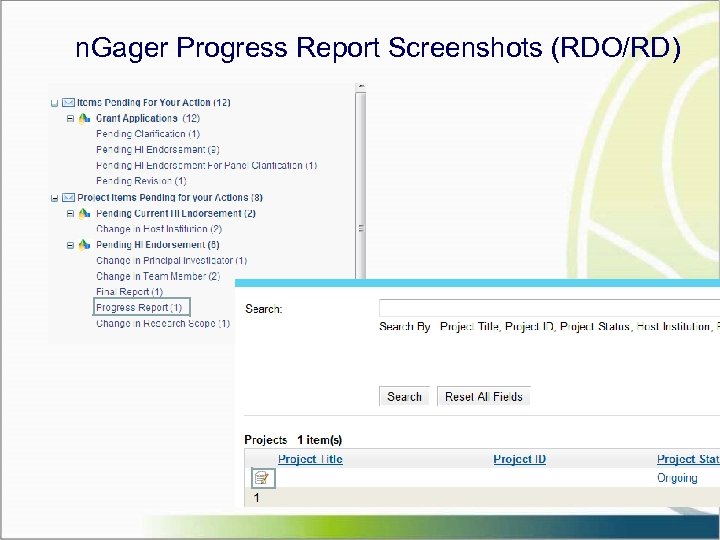Click the tree panel scroll up arrow

pyautogui.click(x=361, y=86)
